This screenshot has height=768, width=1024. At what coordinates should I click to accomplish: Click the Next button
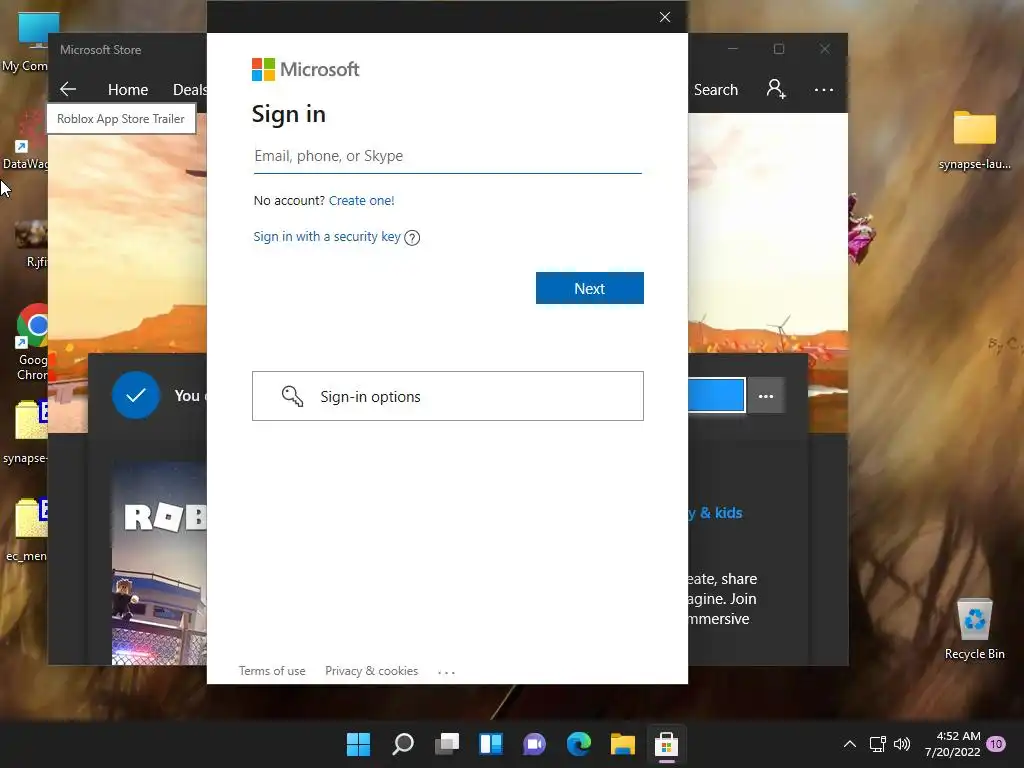[x=590, y=288]
